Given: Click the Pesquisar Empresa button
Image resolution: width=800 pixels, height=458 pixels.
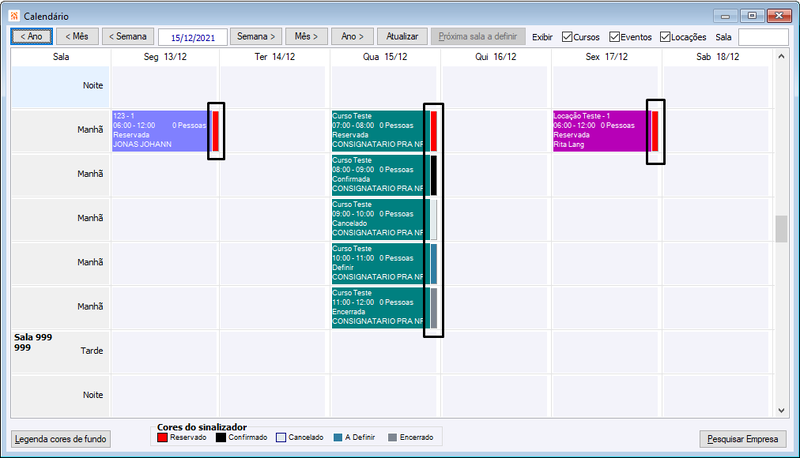Looking at the screenshot, I should click(x=742, y=439).
